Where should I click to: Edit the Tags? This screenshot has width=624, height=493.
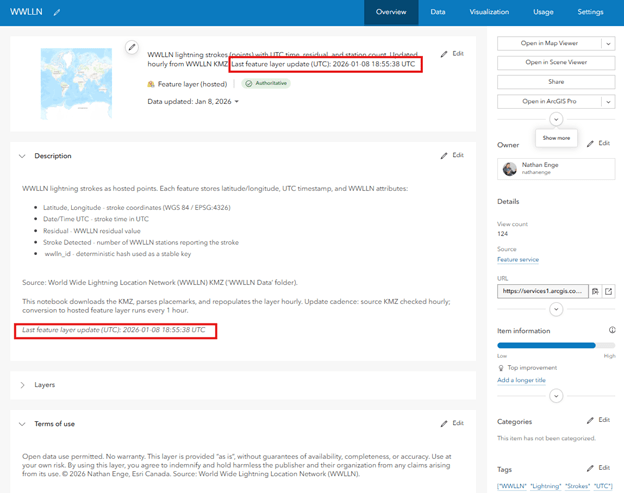[598, 468]
